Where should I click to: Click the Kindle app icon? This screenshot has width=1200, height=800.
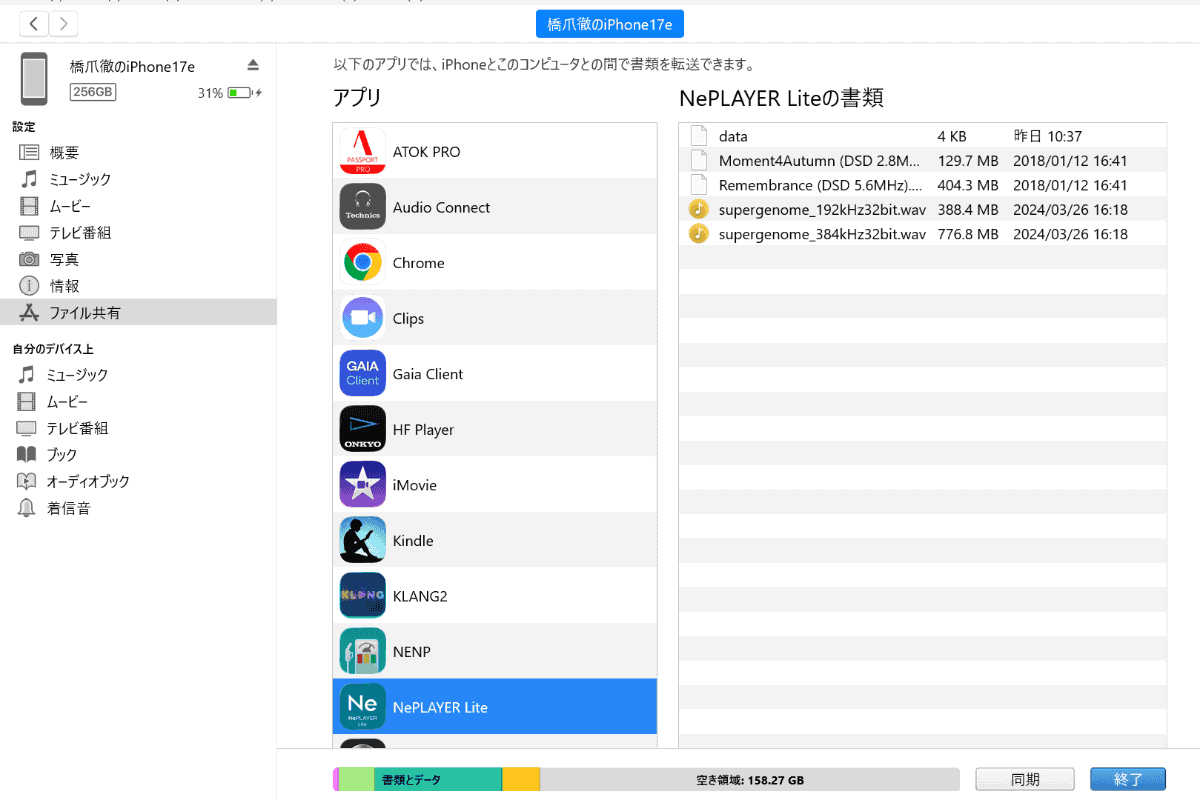(362, 539)
